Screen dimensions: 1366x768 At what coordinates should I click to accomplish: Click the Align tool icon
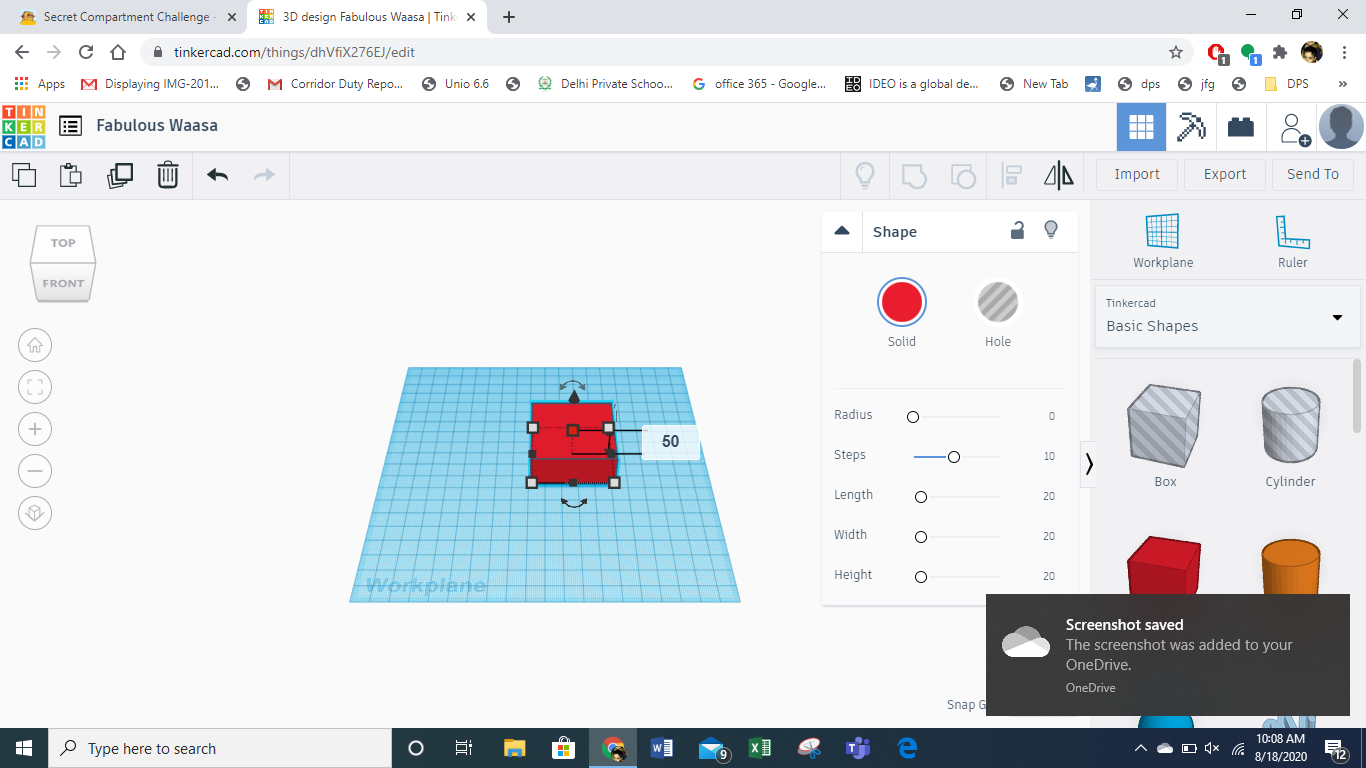pyautogui.click(x=1011, y=176)
